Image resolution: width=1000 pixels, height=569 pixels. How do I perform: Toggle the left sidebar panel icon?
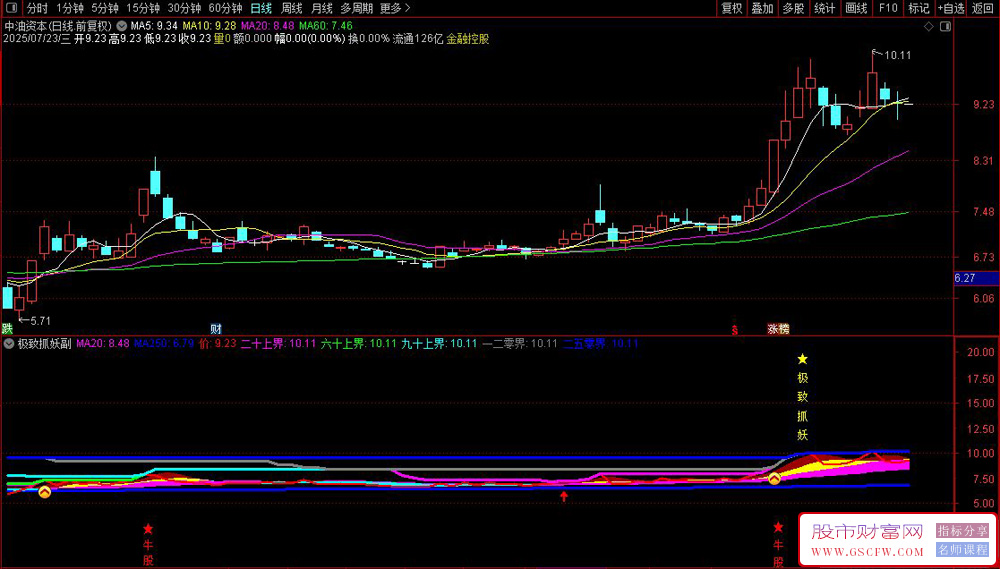[x=11, y=9]
